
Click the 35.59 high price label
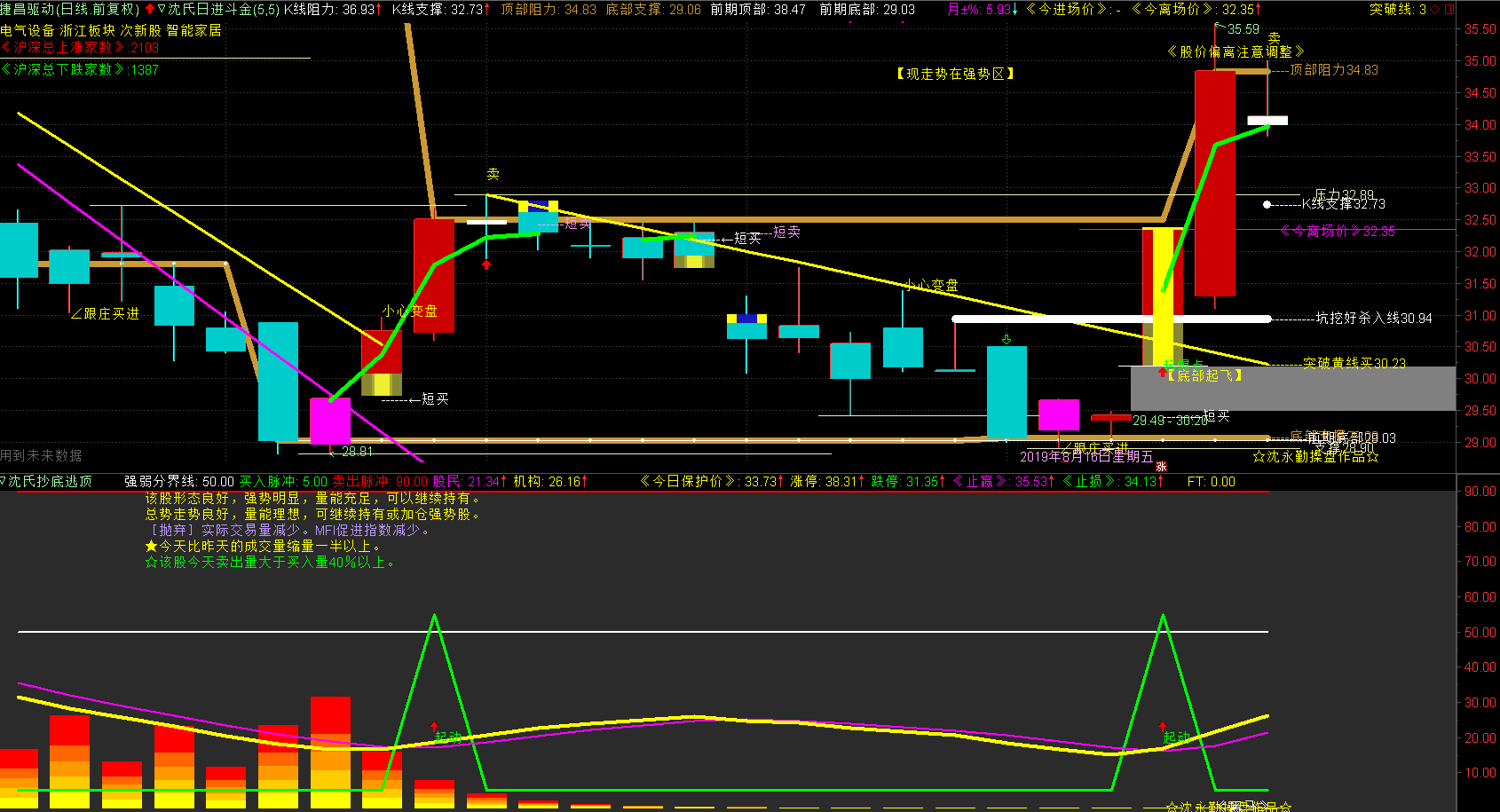pos(1243,29)
